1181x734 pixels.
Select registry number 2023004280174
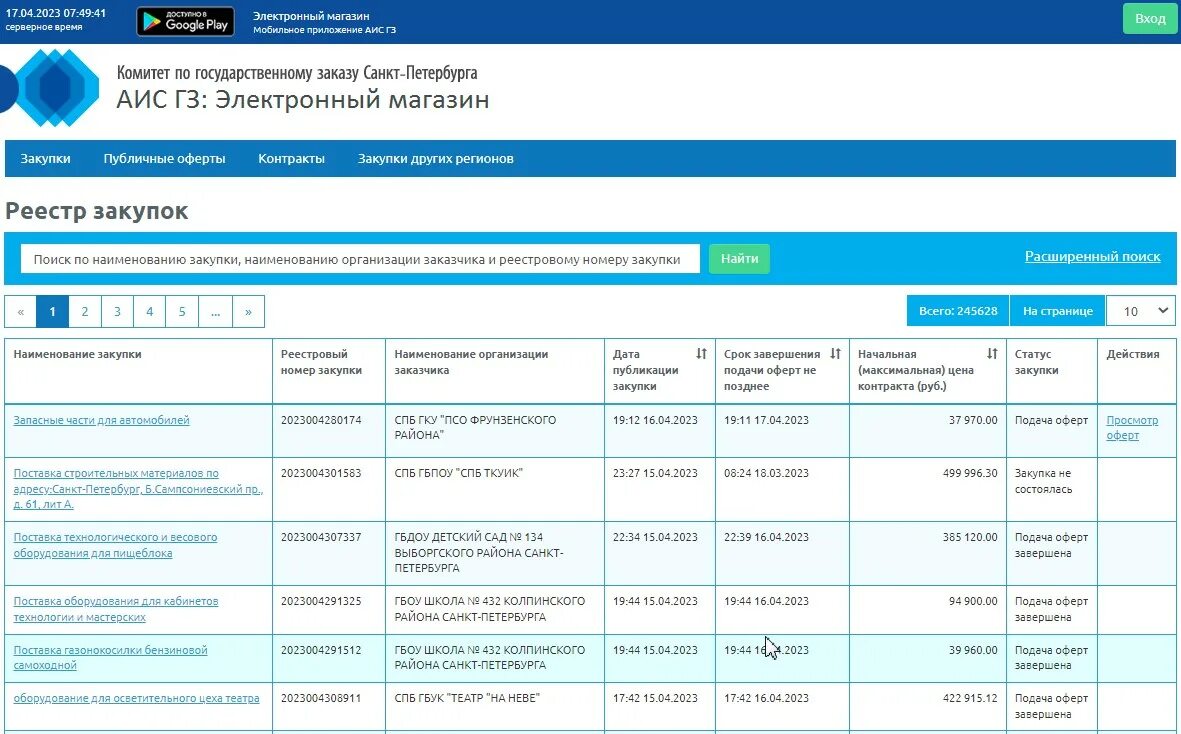tap(321, 420)
